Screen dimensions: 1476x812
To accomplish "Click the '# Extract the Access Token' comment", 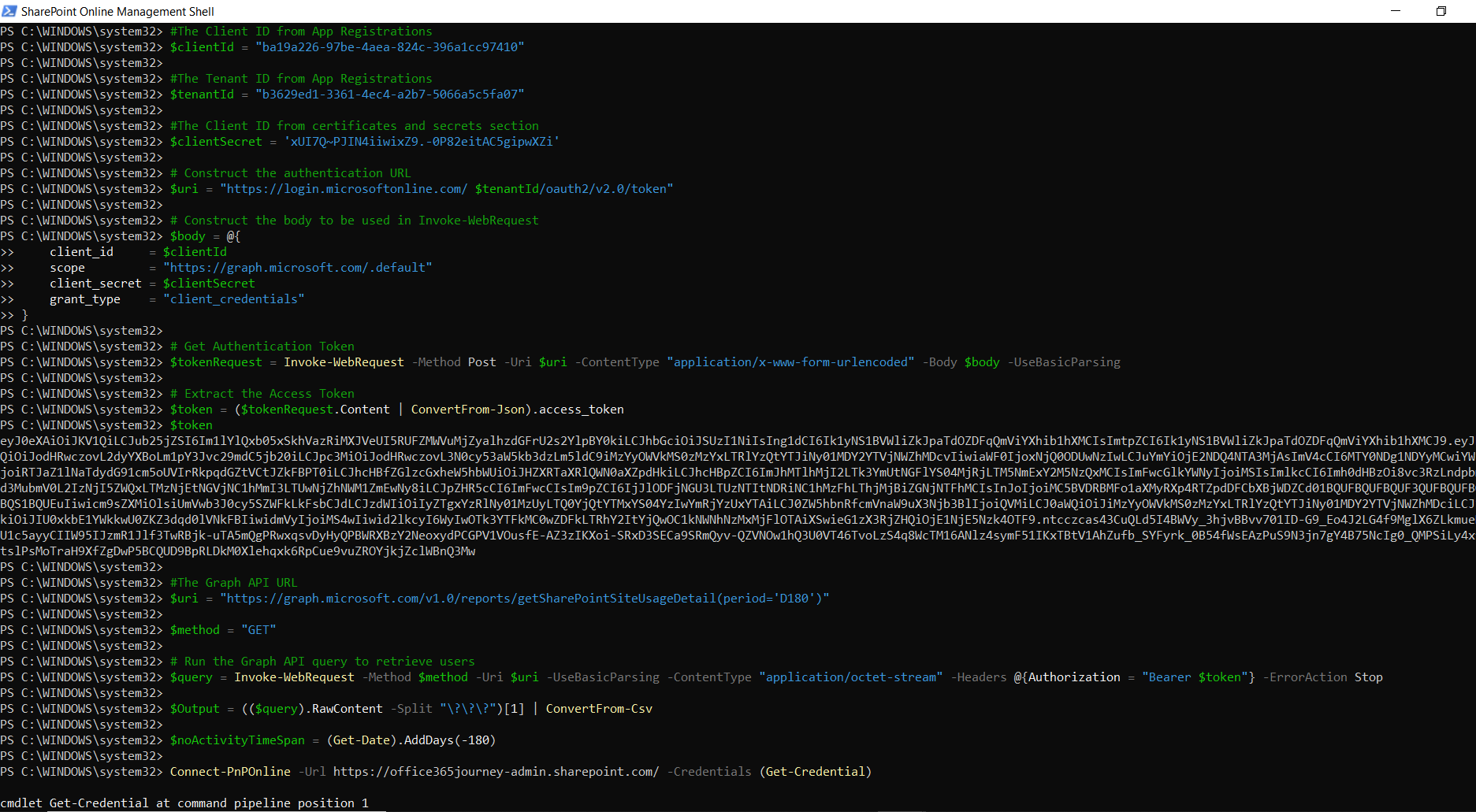I will point(262,394).
